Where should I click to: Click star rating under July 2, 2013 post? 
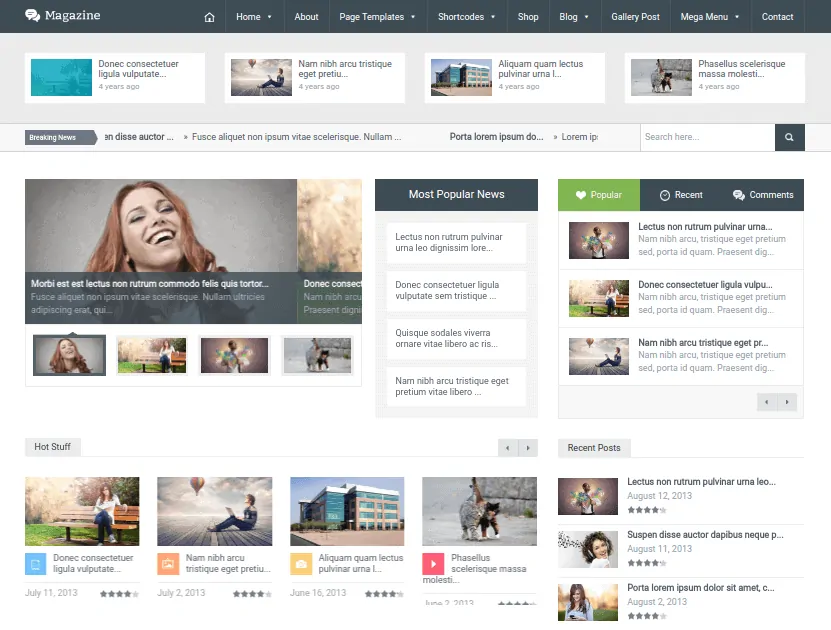(252, 594)
